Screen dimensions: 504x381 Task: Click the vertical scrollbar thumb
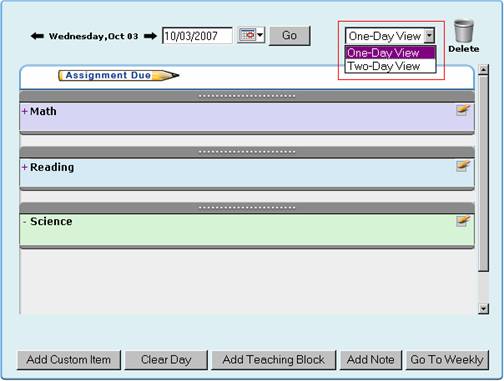click(x=483, y=173)
